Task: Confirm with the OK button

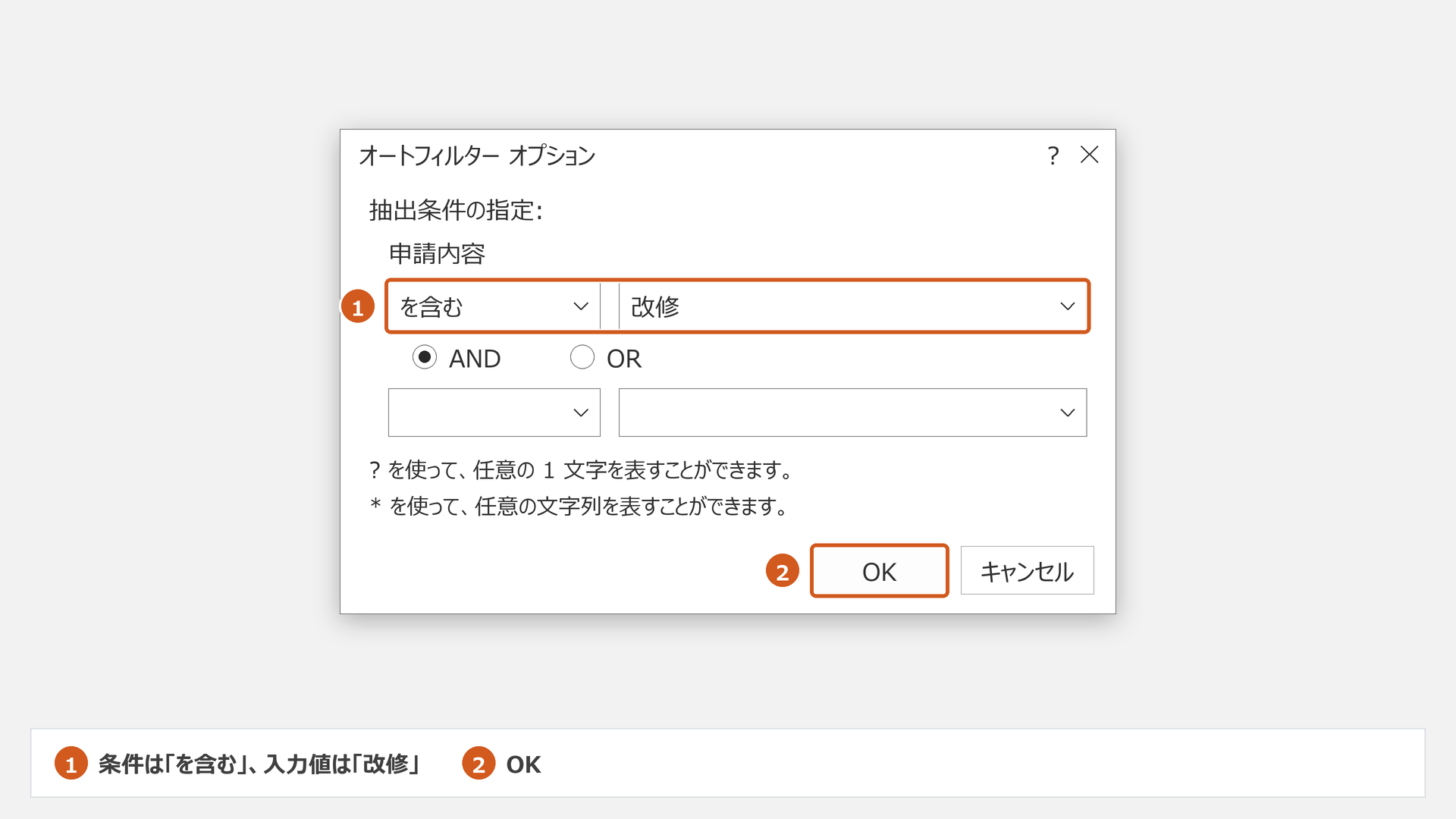Action: pyautogui.click(x=880, y=571)
